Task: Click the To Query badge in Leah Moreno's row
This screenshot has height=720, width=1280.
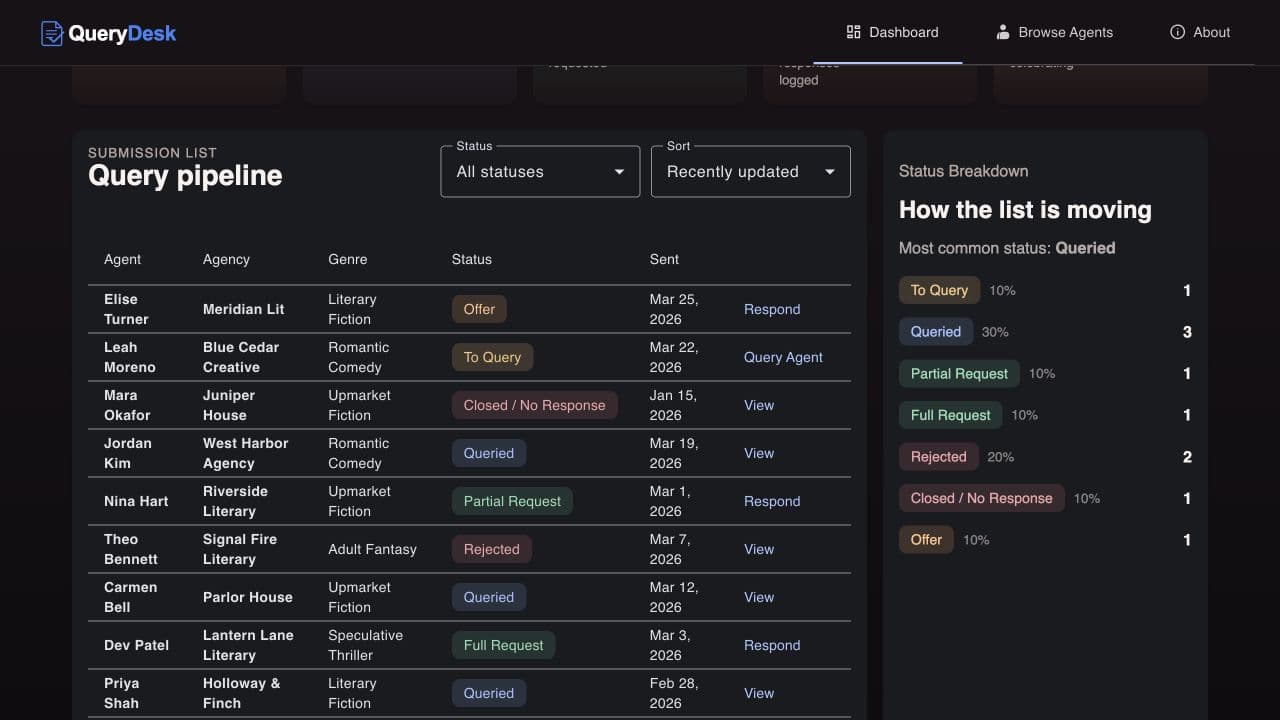Action: coord(492,357)
